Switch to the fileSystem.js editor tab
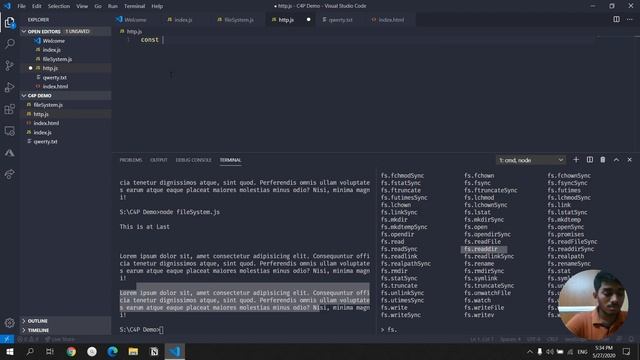Viewport: 640px width, 360px height. point(239,20)
